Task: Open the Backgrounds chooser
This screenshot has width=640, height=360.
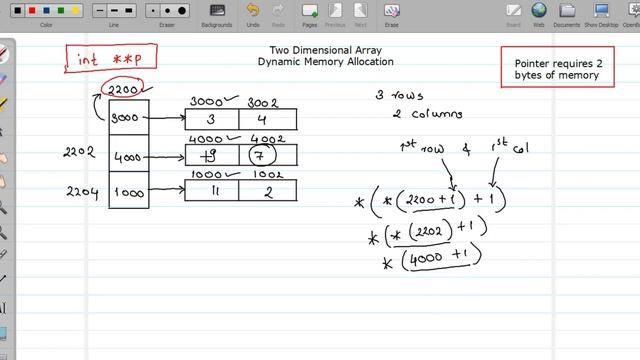Action: click(x=217, y=15)
